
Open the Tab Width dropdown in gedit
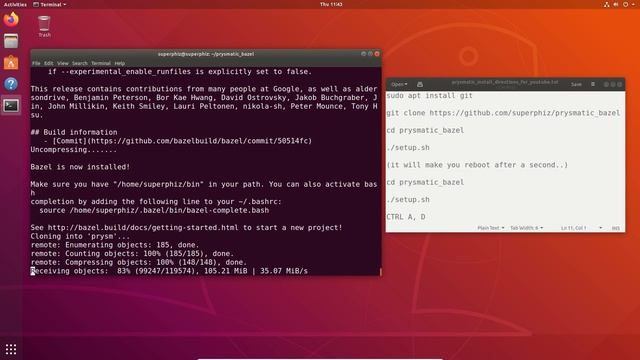pyautogui.click(x=526, y=228)
